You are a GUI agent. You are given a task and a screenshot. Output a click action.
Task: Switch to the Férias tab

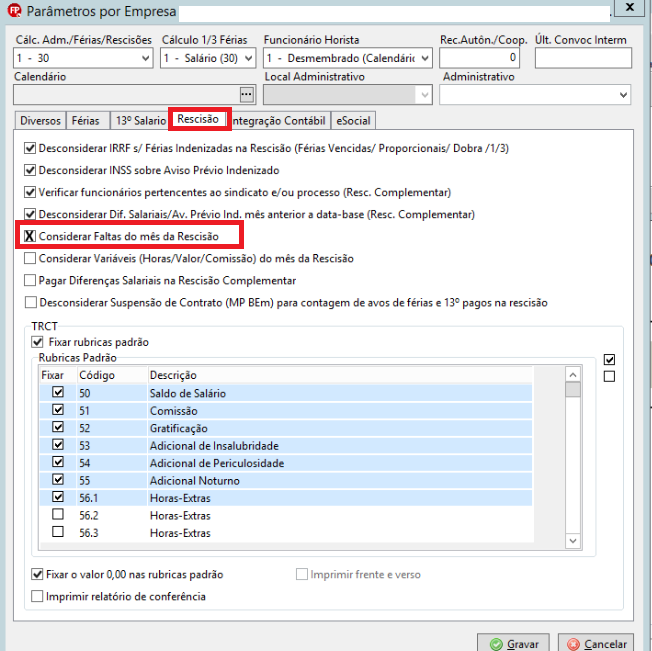86,121
